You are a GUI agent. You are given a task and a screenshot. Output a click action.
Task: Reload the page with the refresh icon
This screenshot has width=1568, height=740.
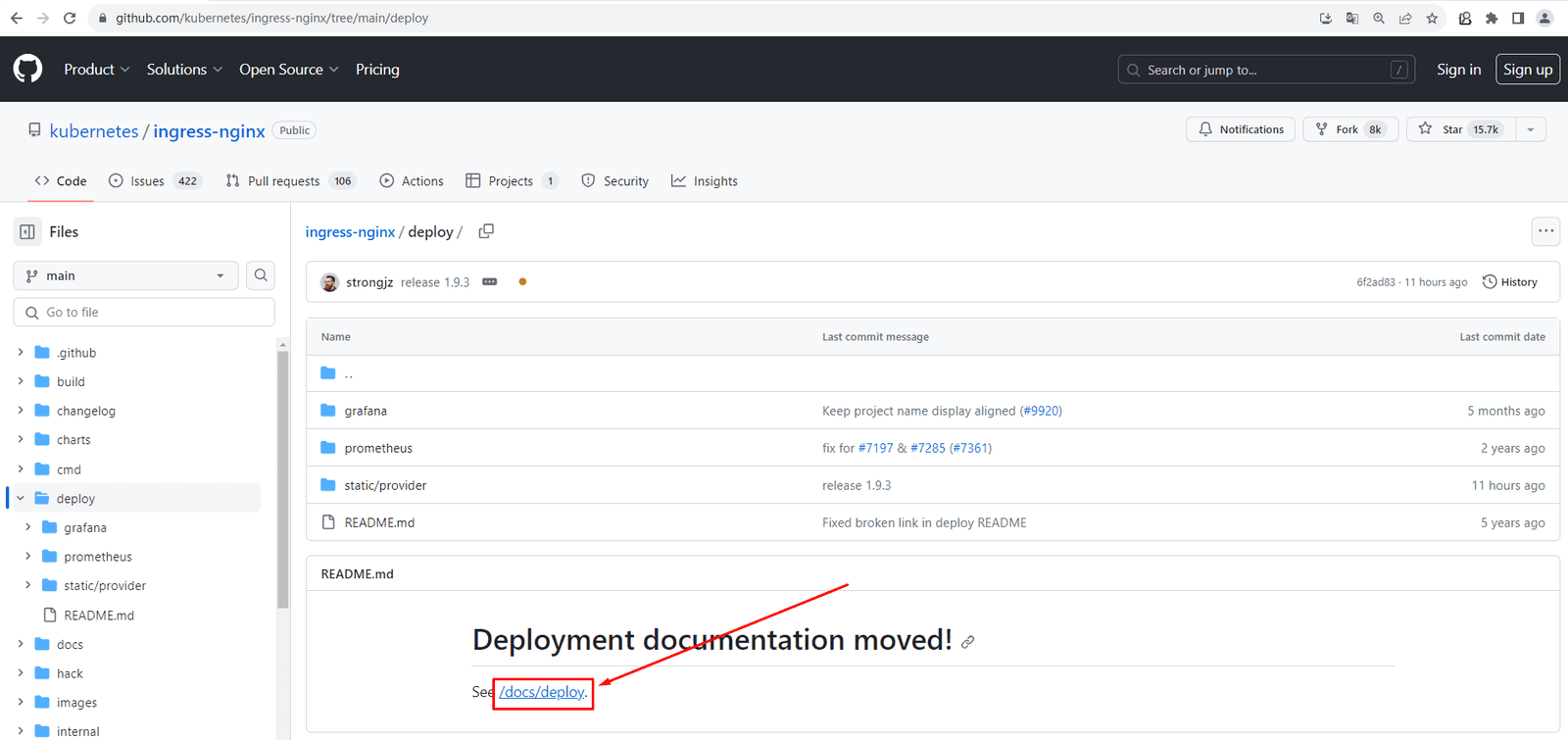coord(70,18)
